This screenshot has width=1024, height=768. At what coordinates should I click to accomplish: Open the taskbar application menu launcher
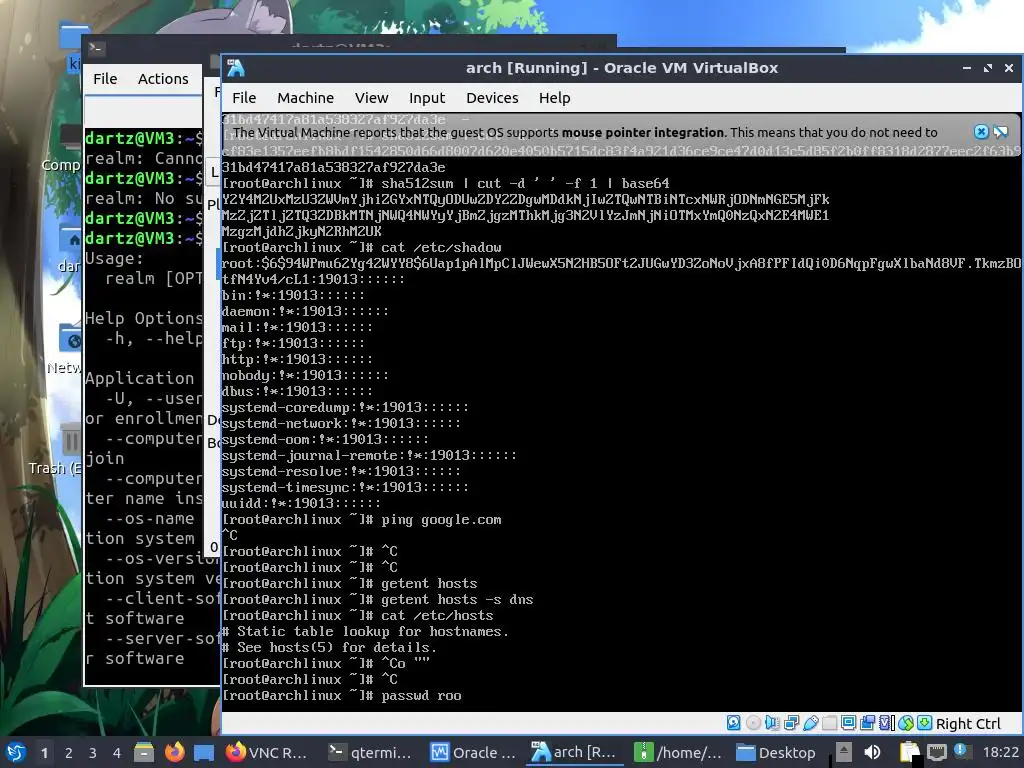16,752
